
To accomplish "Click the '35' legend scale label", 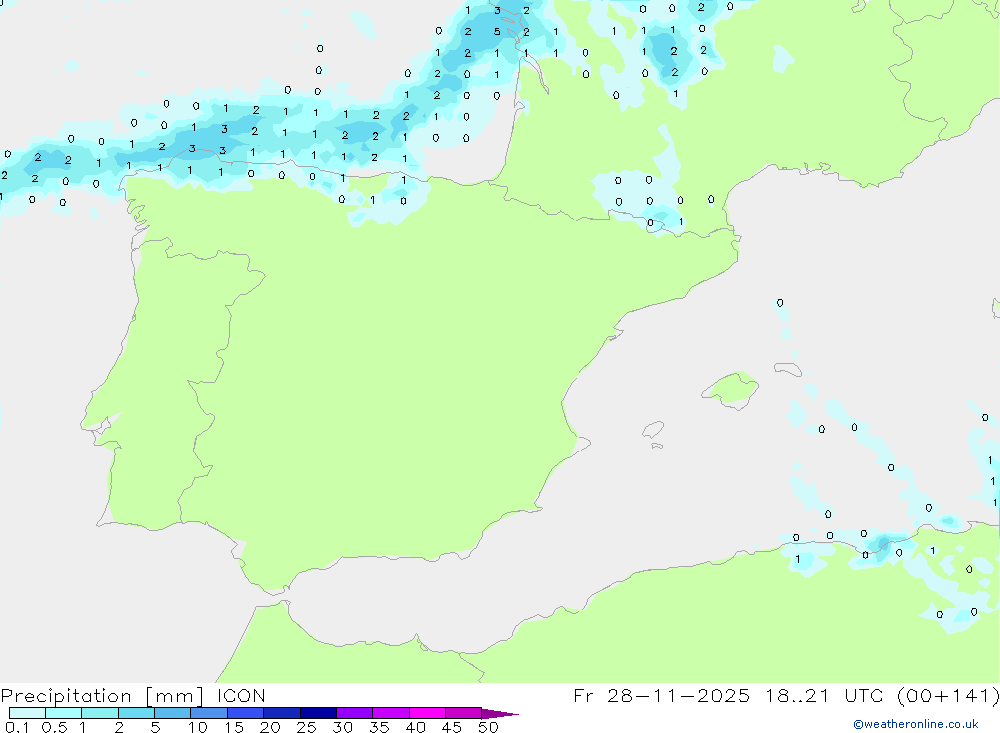I will coord(379,727).
